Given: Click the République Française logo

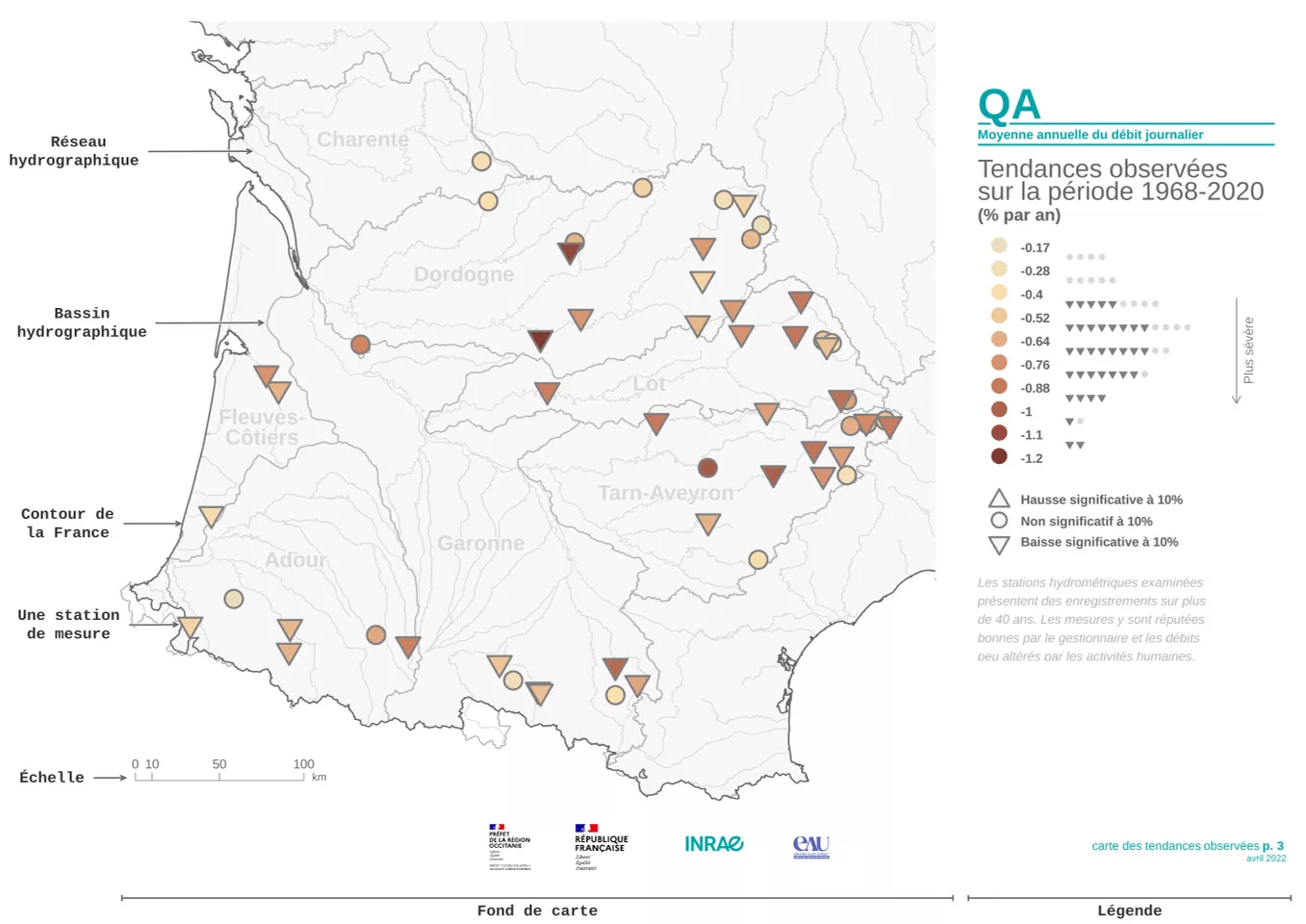Looking at the screenshot, I should click(x=601, y=846).
